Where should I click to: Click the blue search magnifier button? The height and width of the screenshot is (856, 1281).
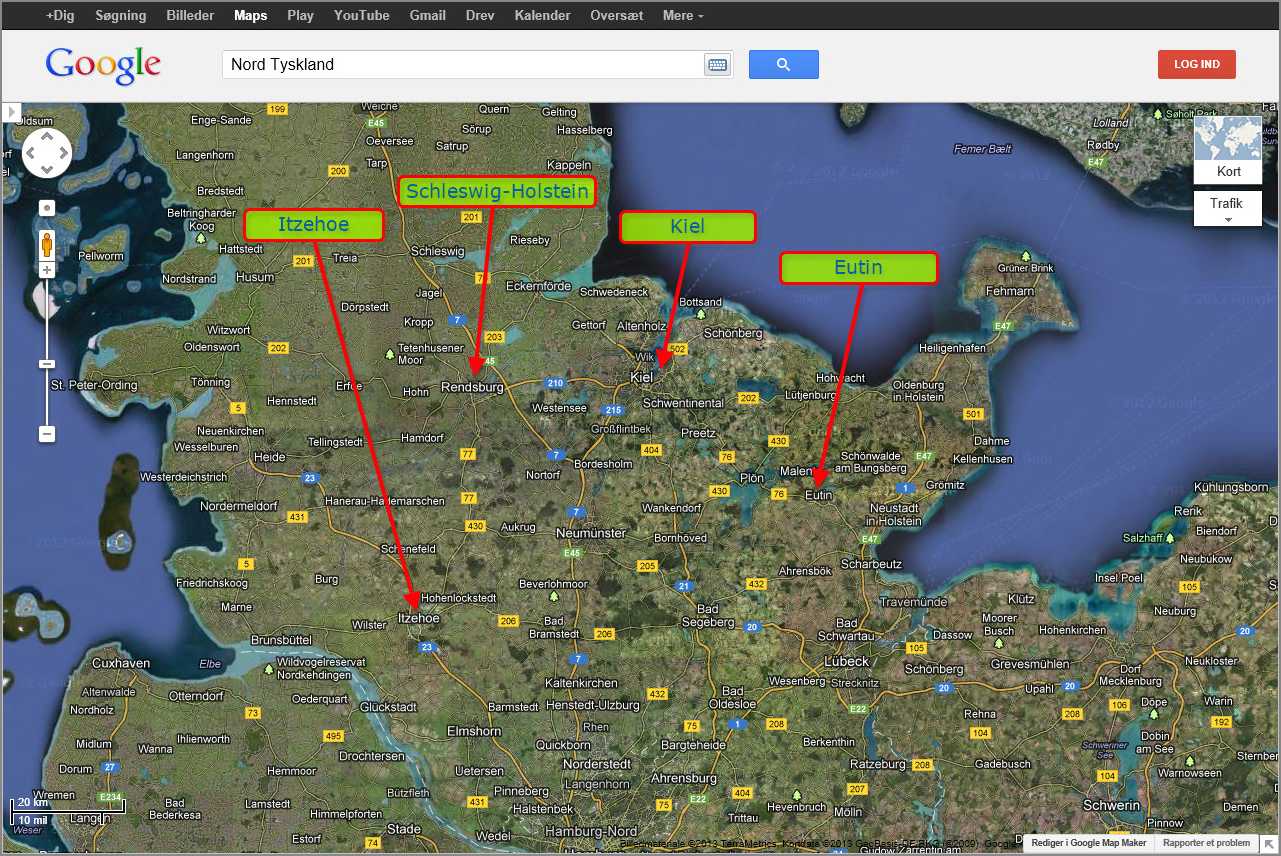[783, 65]
